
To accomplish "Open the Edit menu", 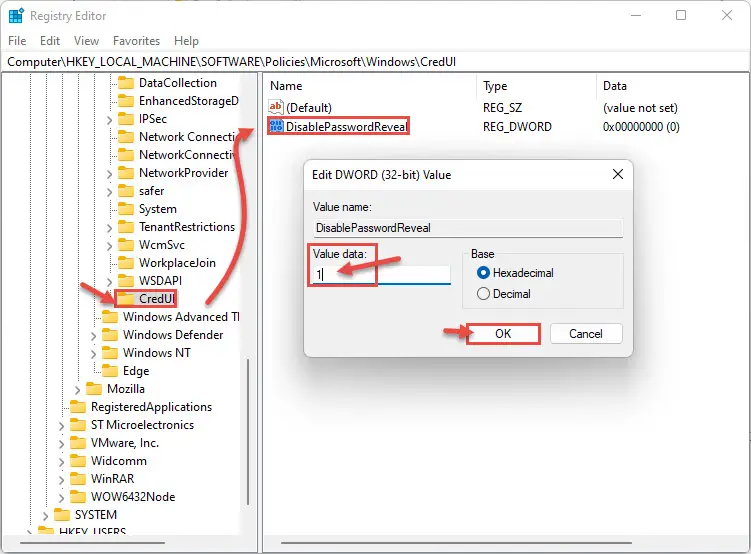I will 50,41.
